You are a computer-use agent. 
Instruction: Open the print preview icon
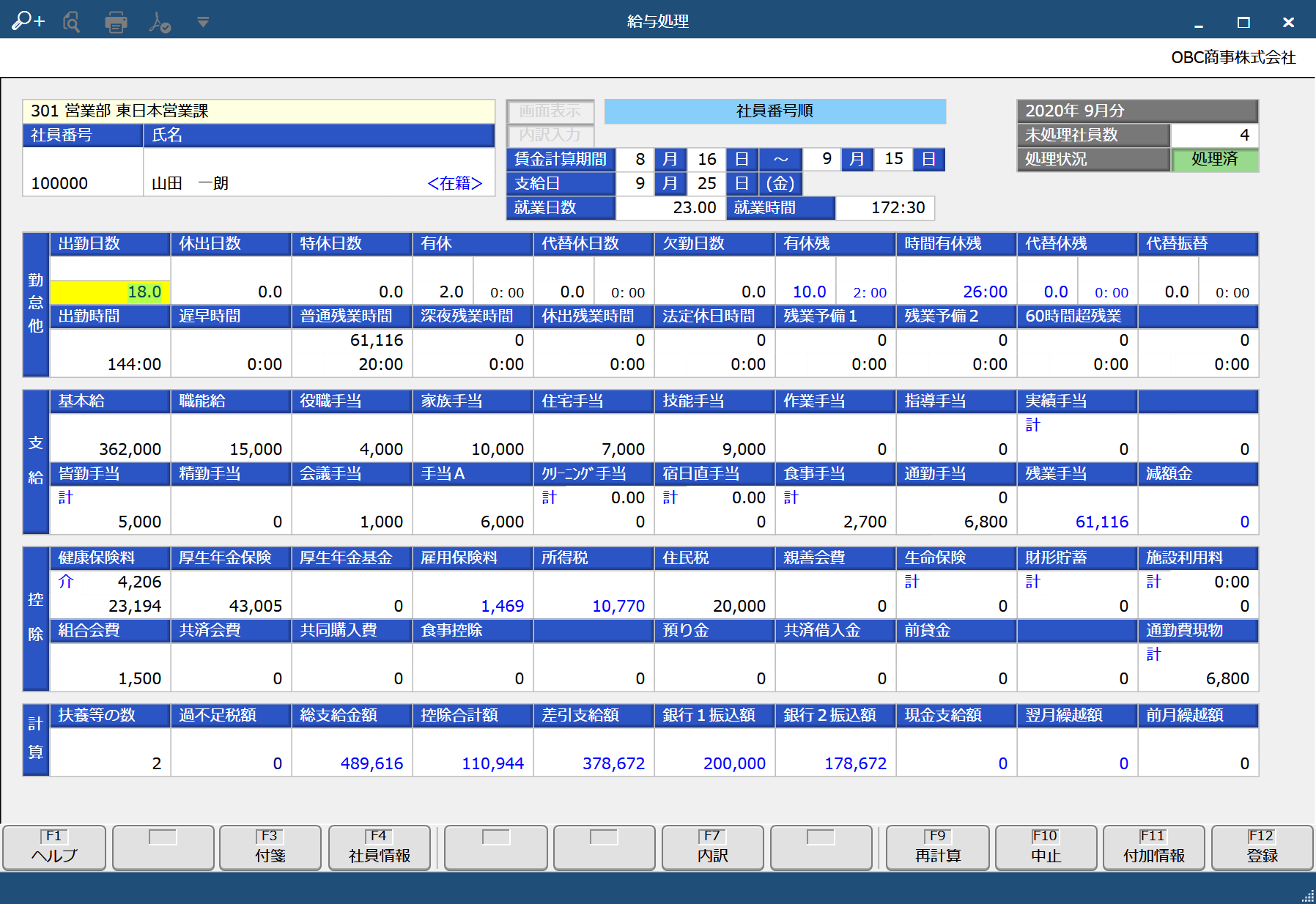click(71, 22)
